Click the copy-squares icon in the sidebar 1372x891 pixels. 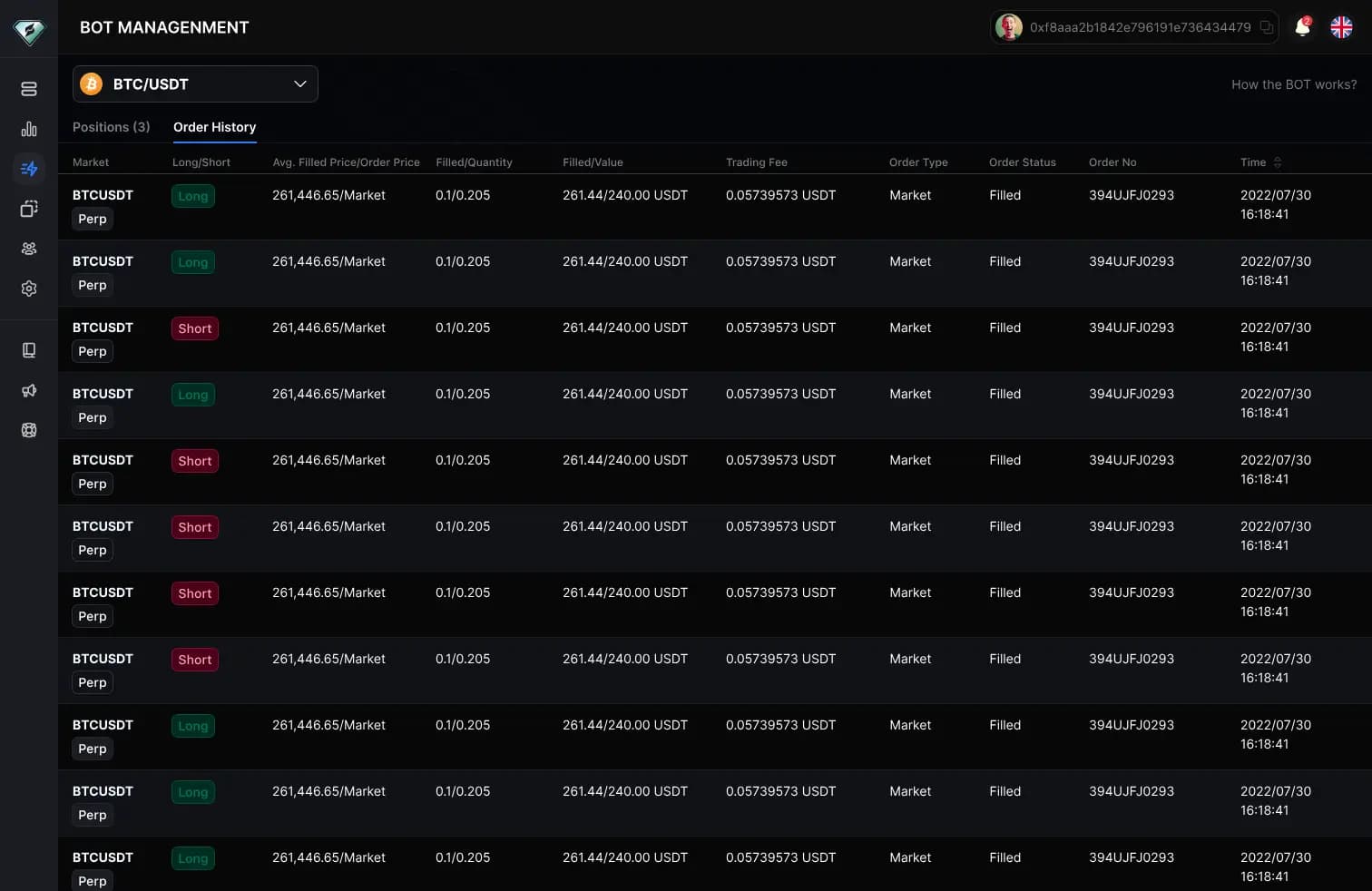click(x=29, y=209)
